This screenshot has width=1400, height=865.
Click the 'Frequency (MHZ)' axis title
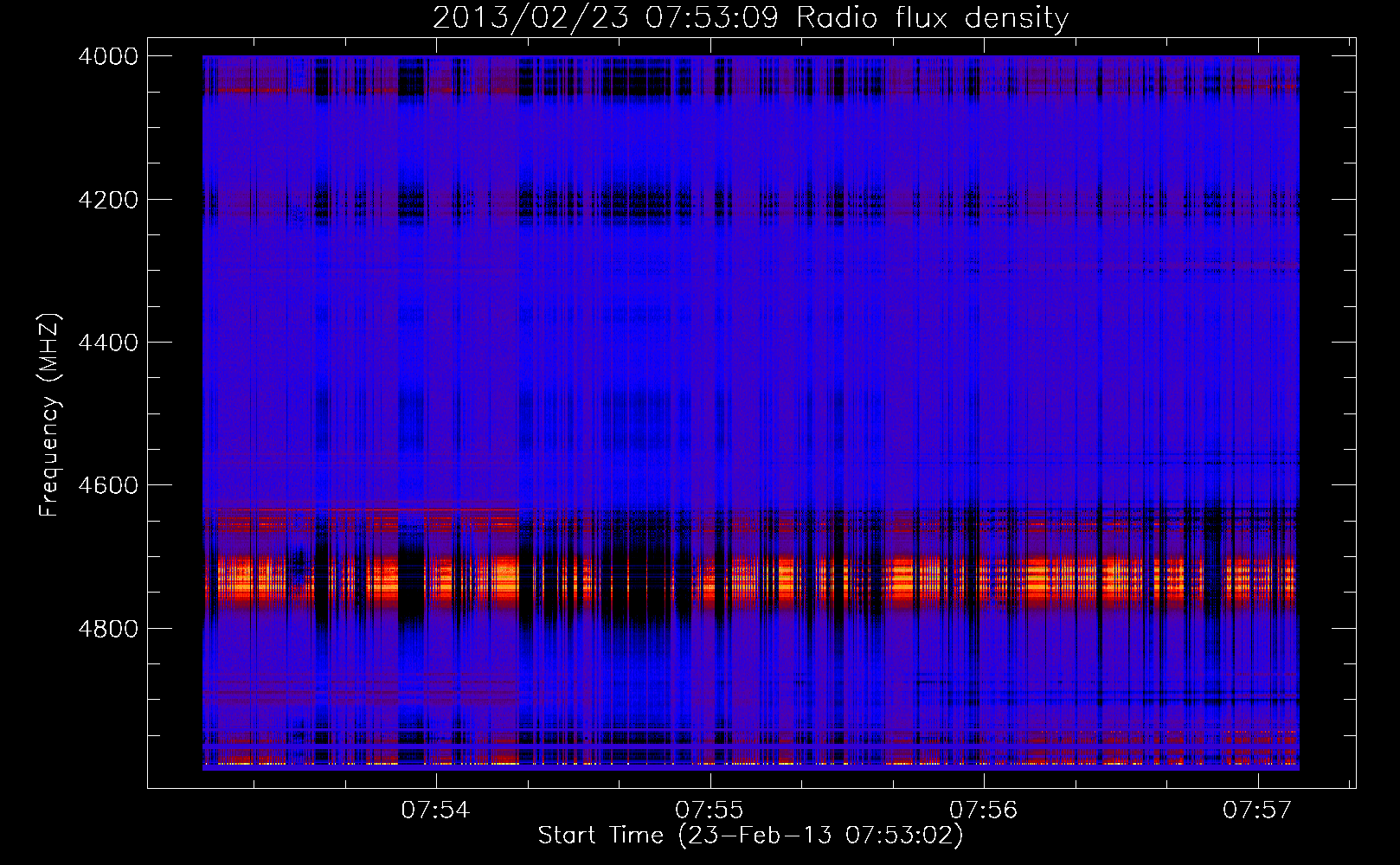point(49,415)
